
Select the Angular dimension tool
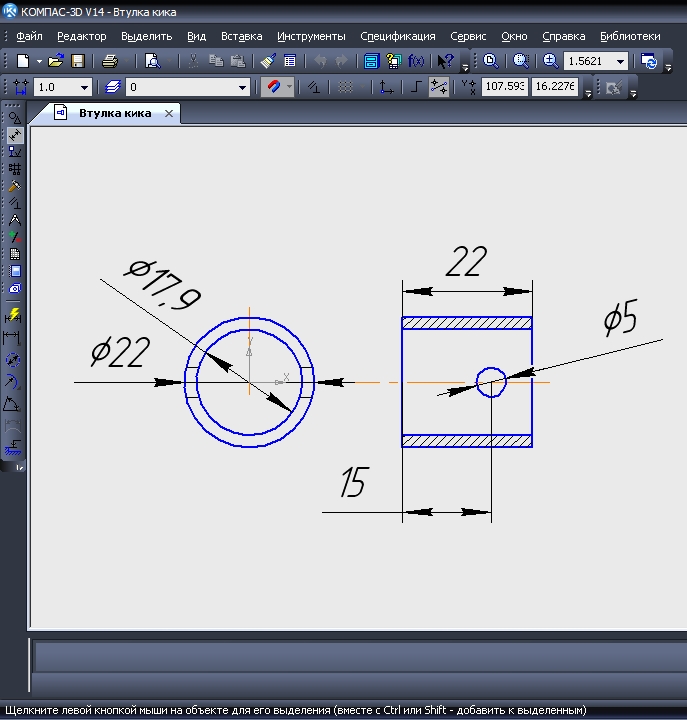pyautogui.click(x=12, y=404)
